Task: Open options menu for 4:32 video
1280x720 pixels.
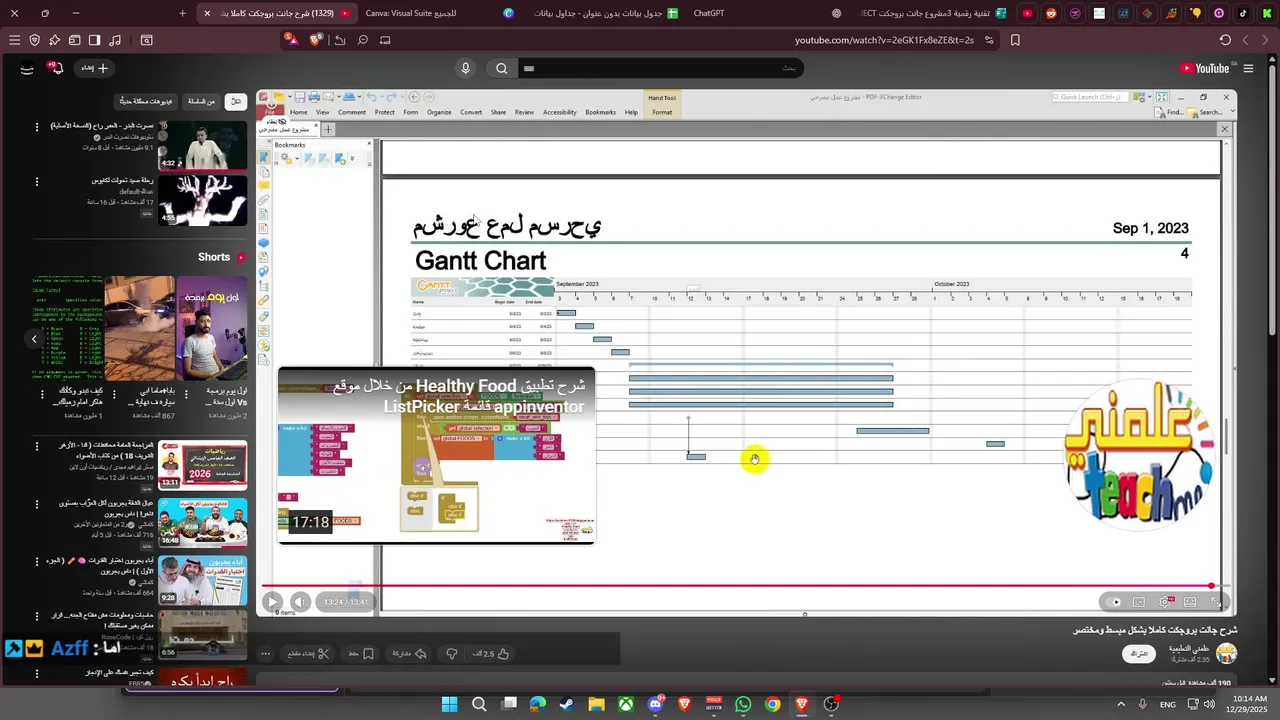Action: [37, 127]
